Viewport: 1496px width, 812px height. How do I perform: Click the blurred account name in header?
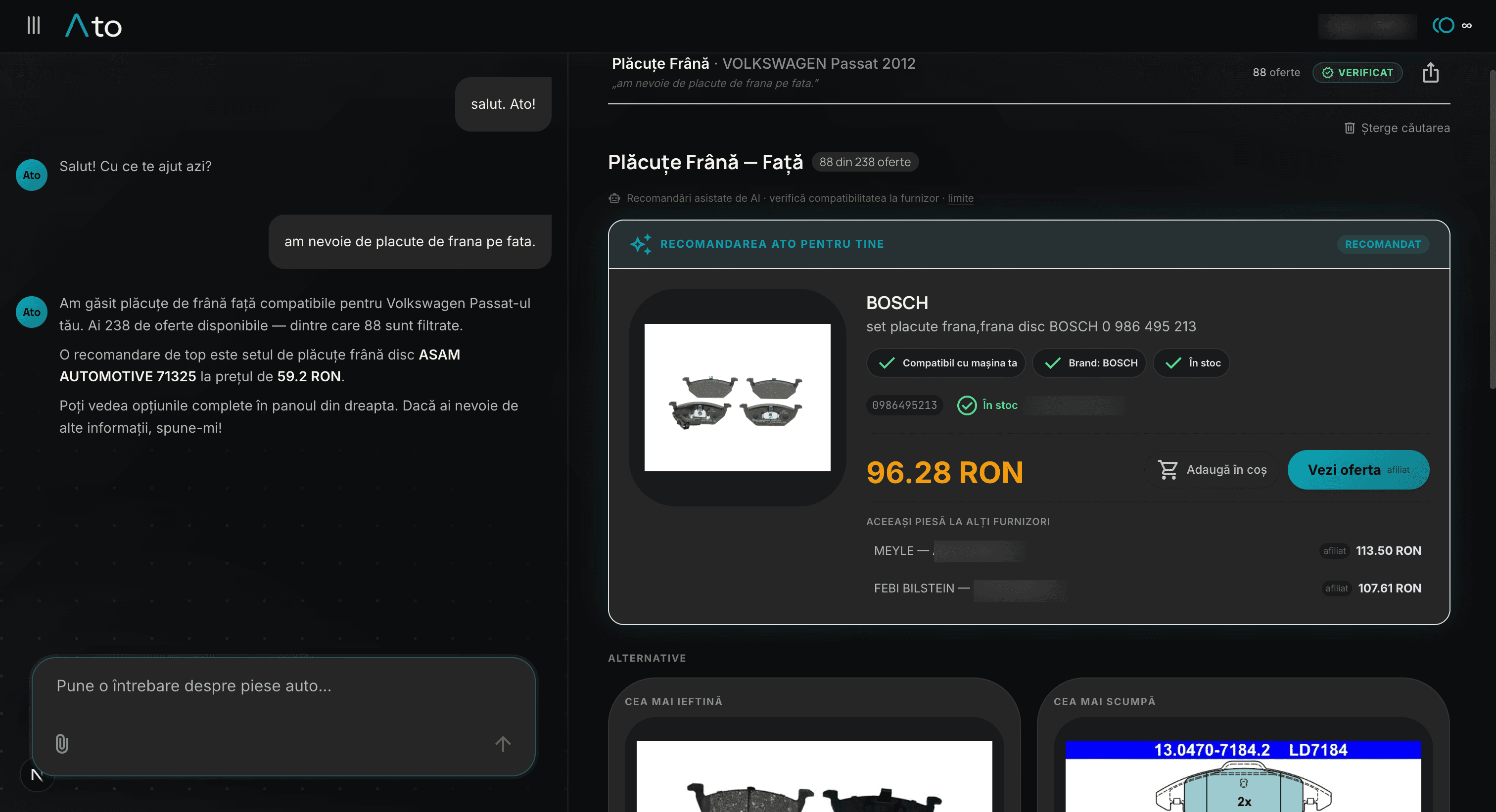coord(1367,26)
